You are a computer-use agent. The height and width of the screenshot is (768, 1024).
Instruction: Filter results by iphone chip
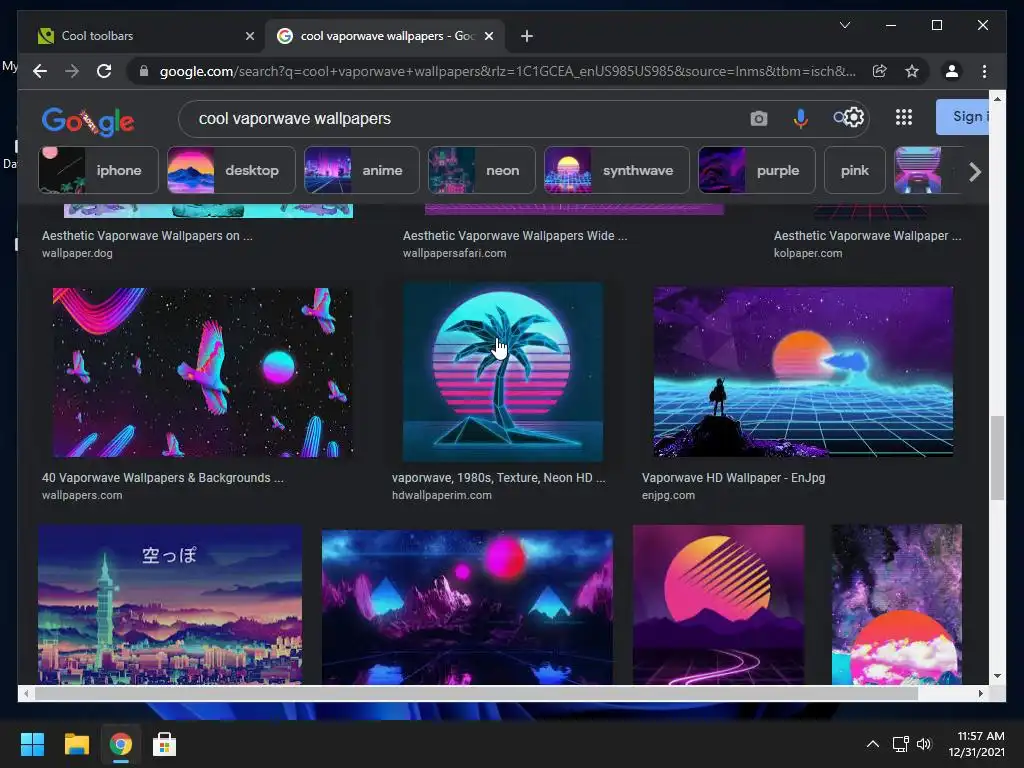98,170
